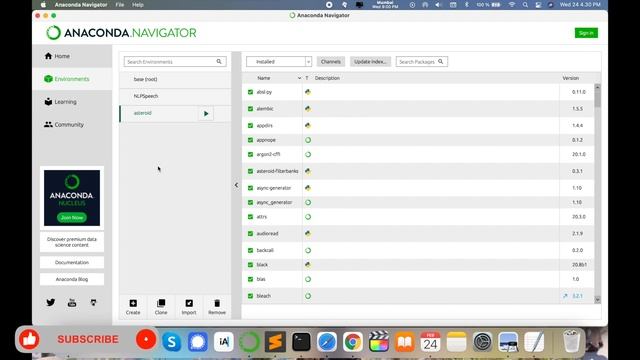Screen dimensions: 640x360
Task: Open the Documentation link
Action: [72, 262]
